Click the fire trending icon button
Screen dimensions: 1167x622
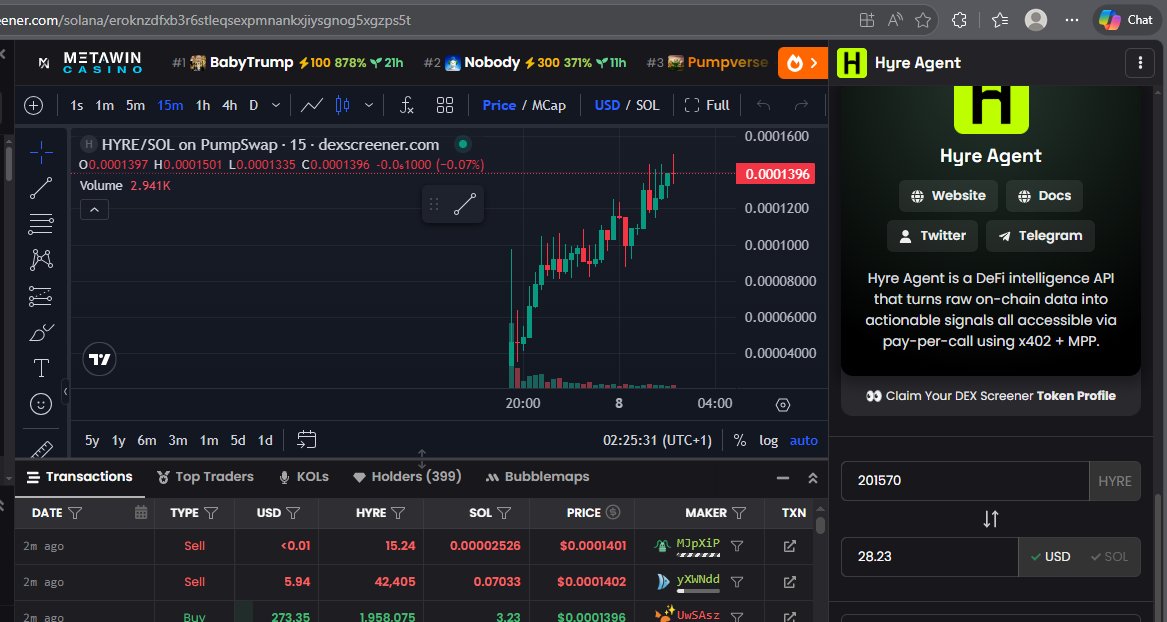coord(802,63)
